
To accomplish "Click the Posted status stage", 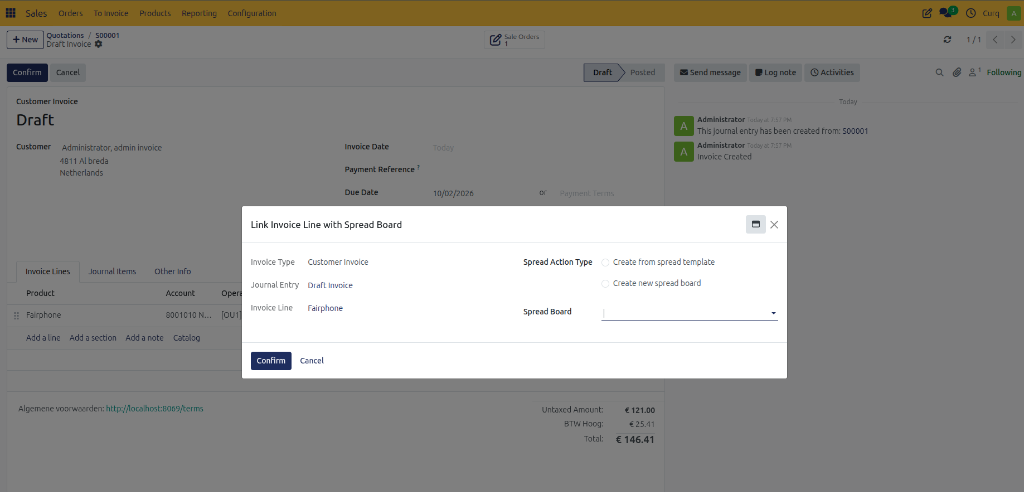I will (x=642, y=73).
